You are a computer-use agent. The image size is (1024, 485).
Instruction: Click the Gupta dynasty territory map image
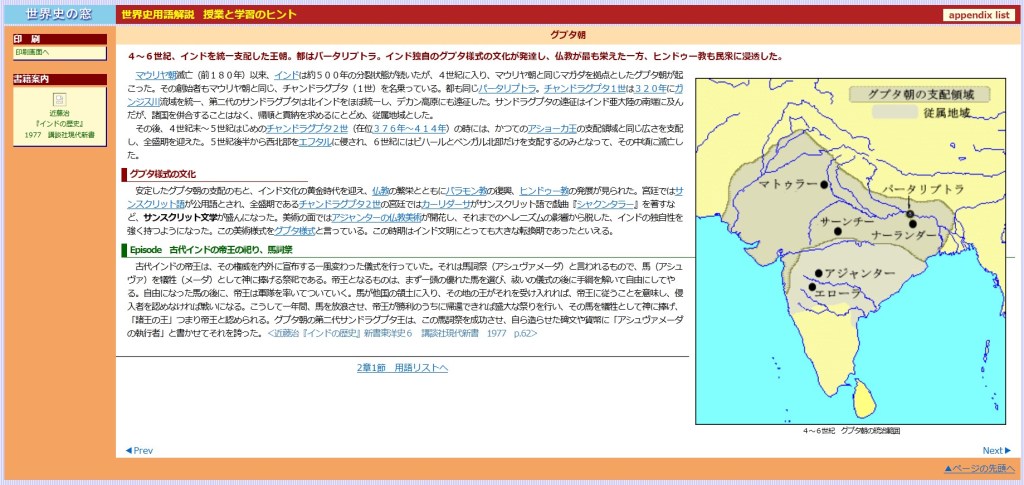[851, 250]
